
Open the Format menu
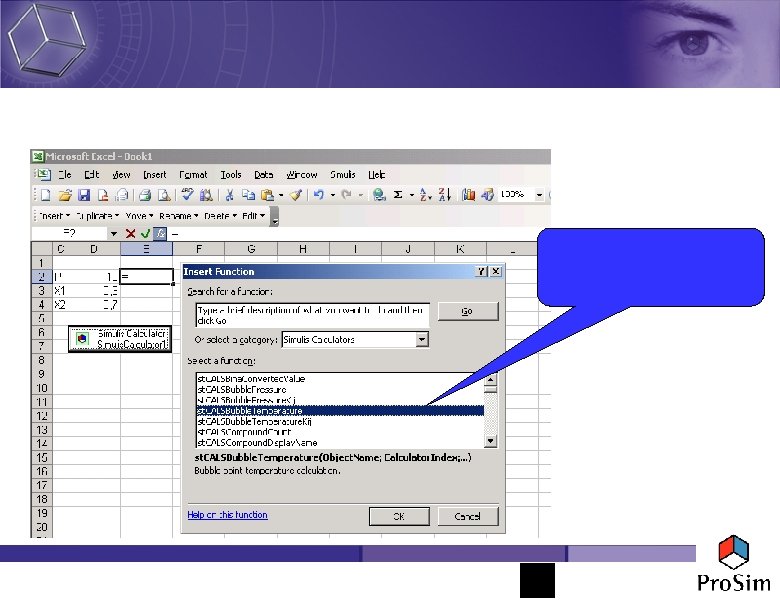[x=193, y=175]
